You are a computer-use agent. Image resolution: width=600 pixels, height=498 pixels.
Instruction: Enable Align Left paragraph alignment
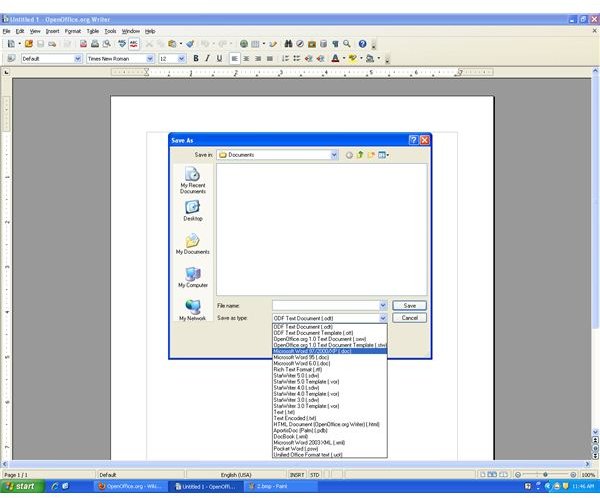coord(235,59)
